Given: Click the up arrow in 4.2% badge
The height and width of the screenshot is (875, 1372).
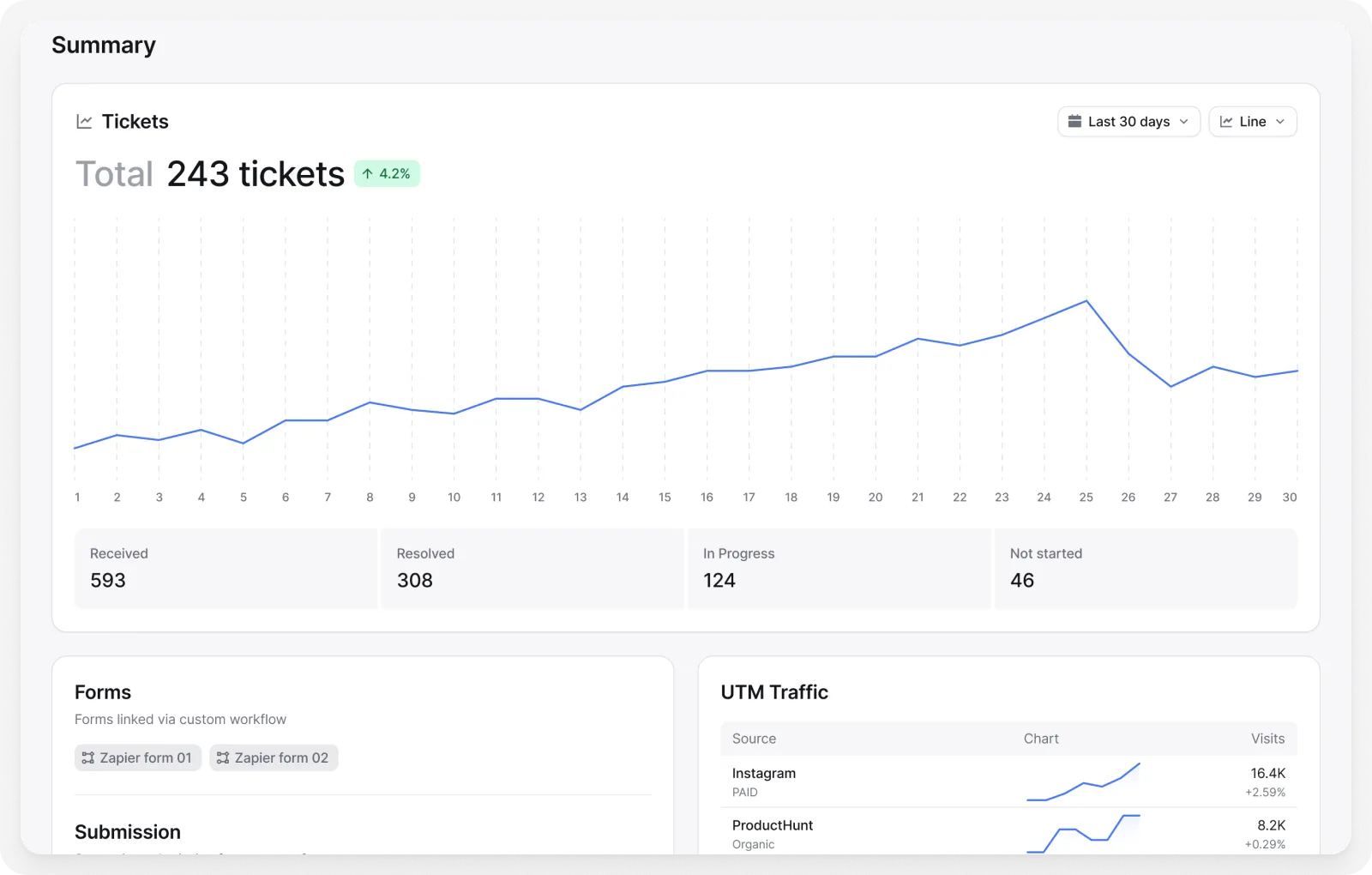Looking at the screenshot, I should pyautogui.click(x=367, y=174).
